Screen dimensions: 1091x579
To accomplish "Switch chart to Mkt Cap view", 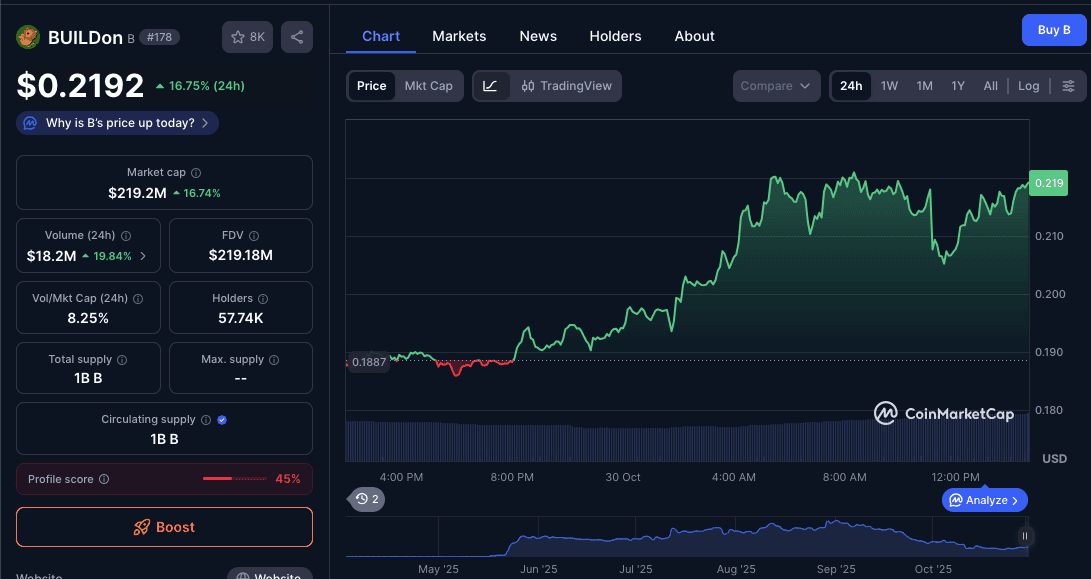I will tap(428, 86).
